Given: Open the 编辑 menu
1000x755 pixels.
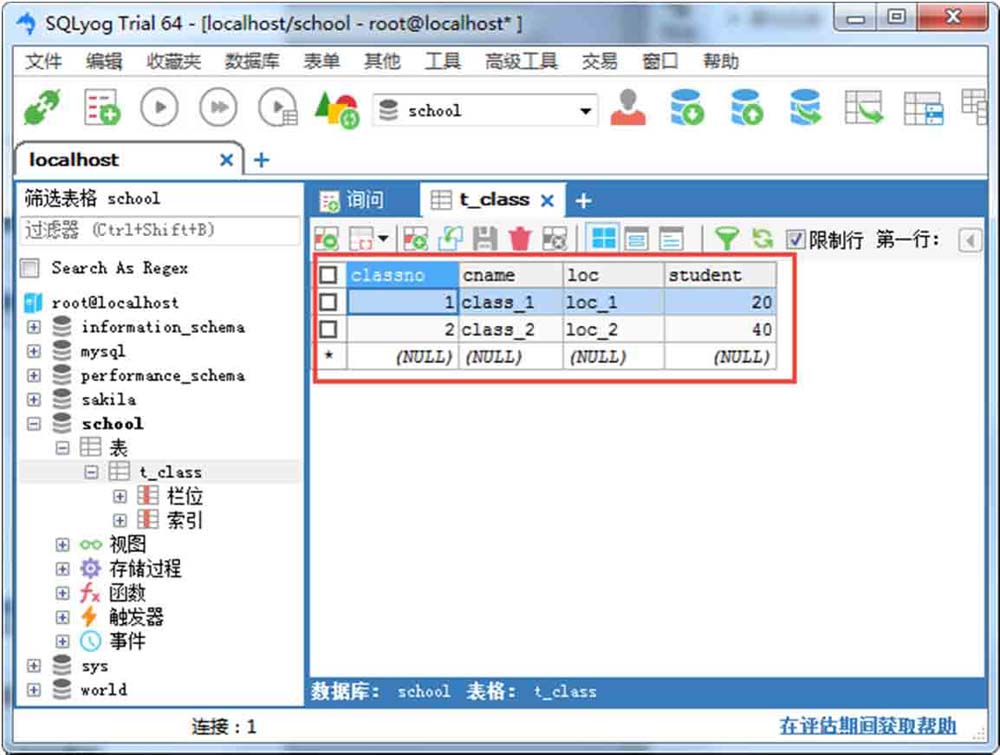Looking at the screenshot, I should [104, 61].
